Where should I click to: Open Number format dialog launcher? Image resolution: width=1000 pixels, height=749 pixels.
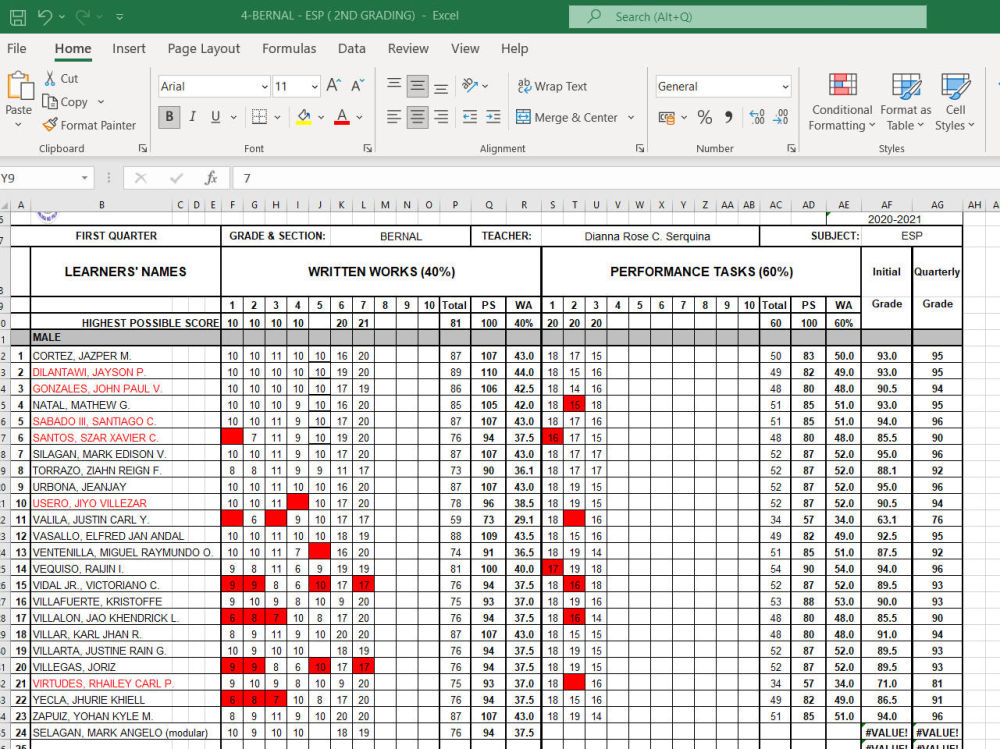click(x=791, y=148)
